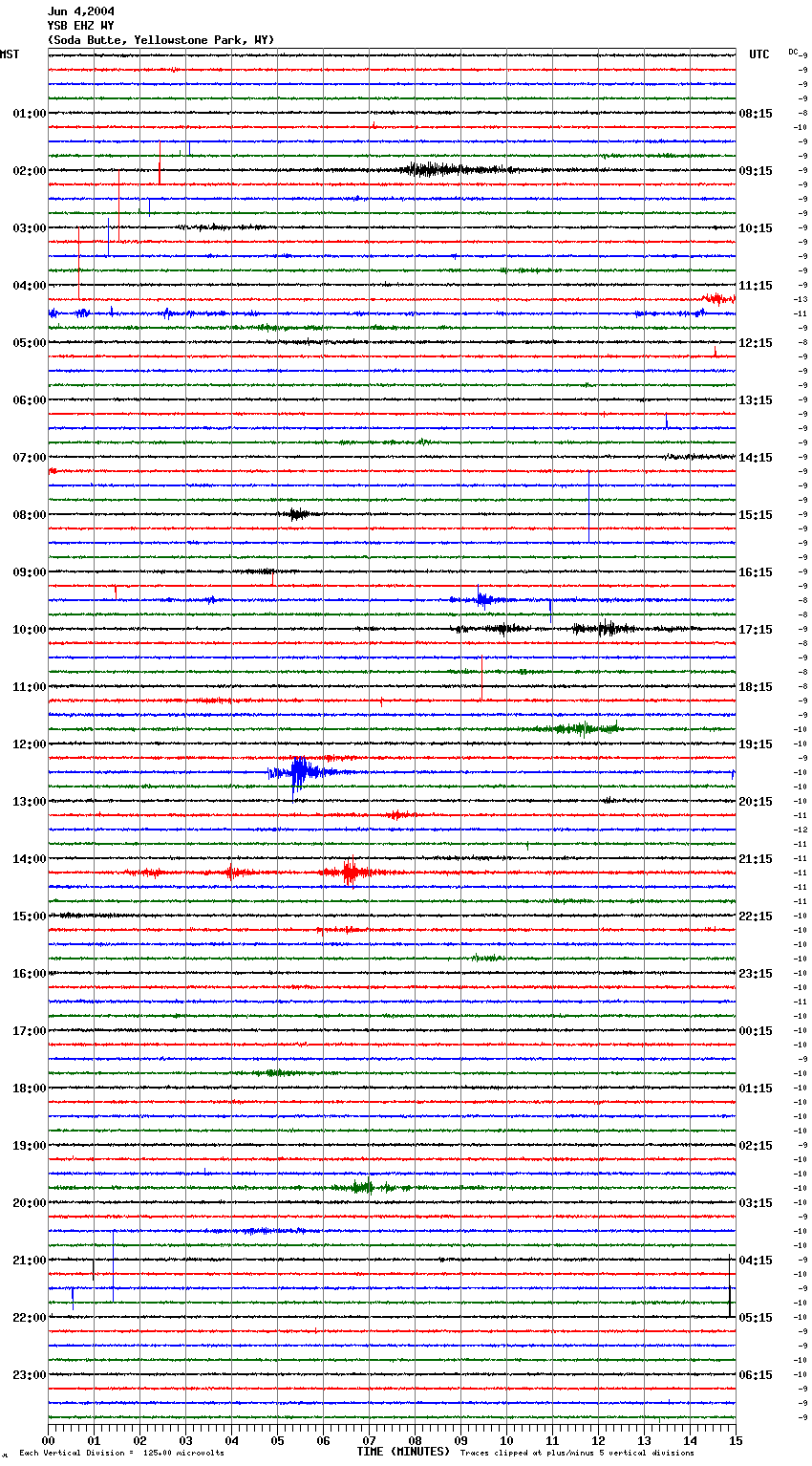Click black event burst on 08:00 MST trace

(x=298, y=514)
